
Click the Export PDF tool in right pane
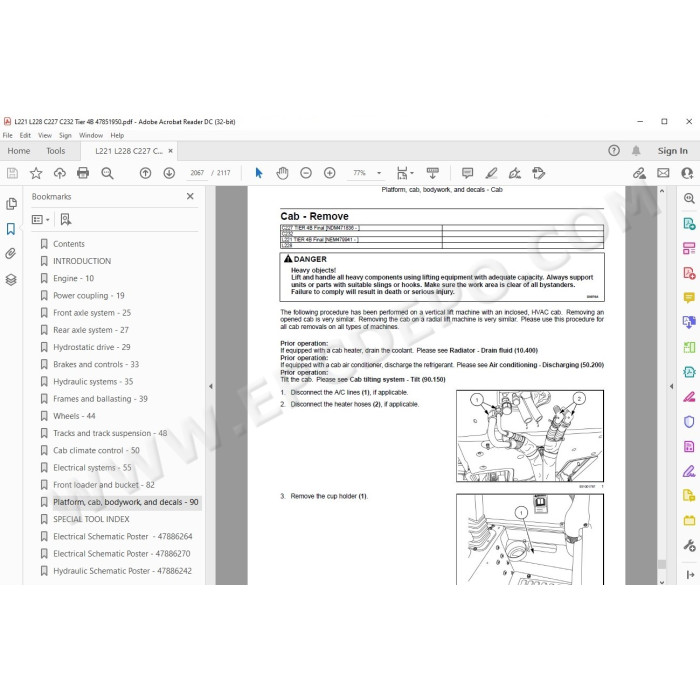click(689, 223)
